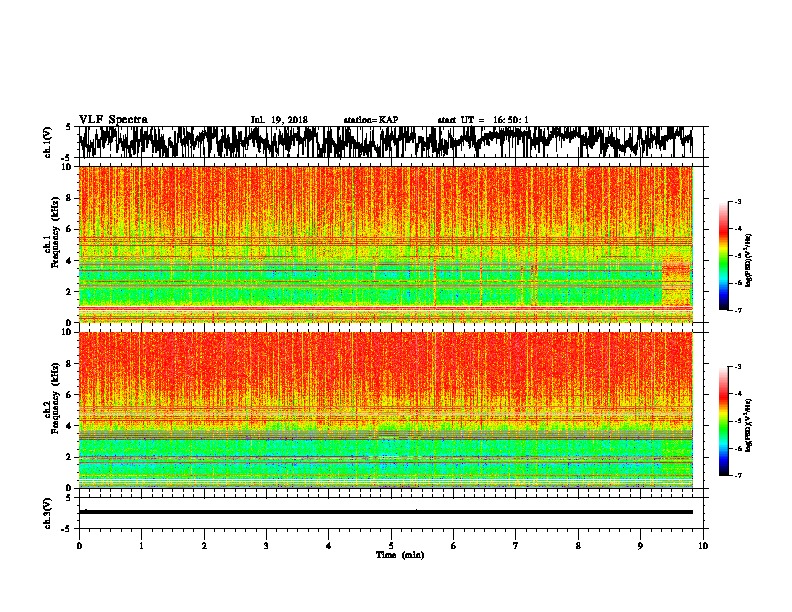Click the ch.1 color scale log(PSD) units label
The width and height of the screenshot is (792, 612).
click(x=749, y=261)
